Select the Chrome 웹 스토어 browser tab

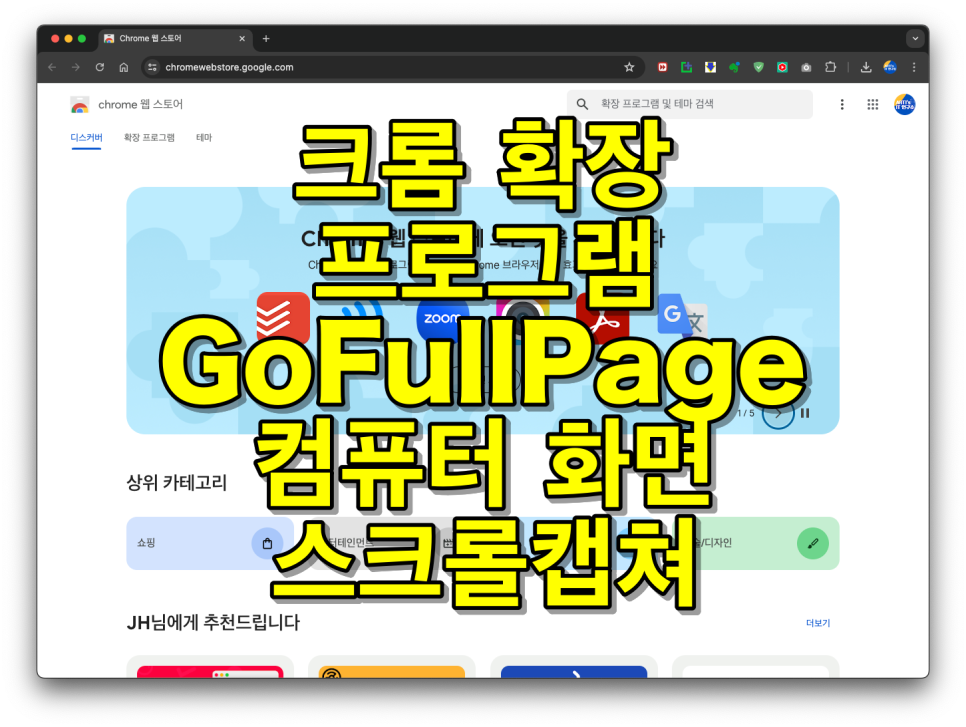175,38
